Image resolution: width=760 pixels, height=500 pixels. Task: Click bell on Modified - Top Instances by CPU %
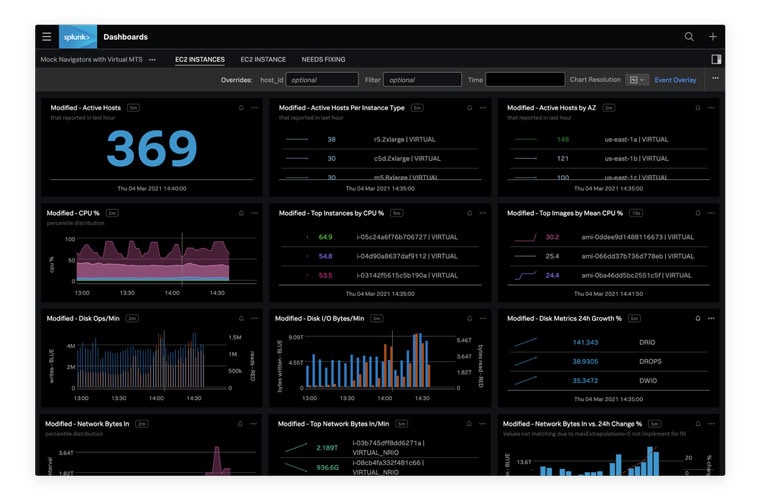pyautogui.click(x=470, y=213)
